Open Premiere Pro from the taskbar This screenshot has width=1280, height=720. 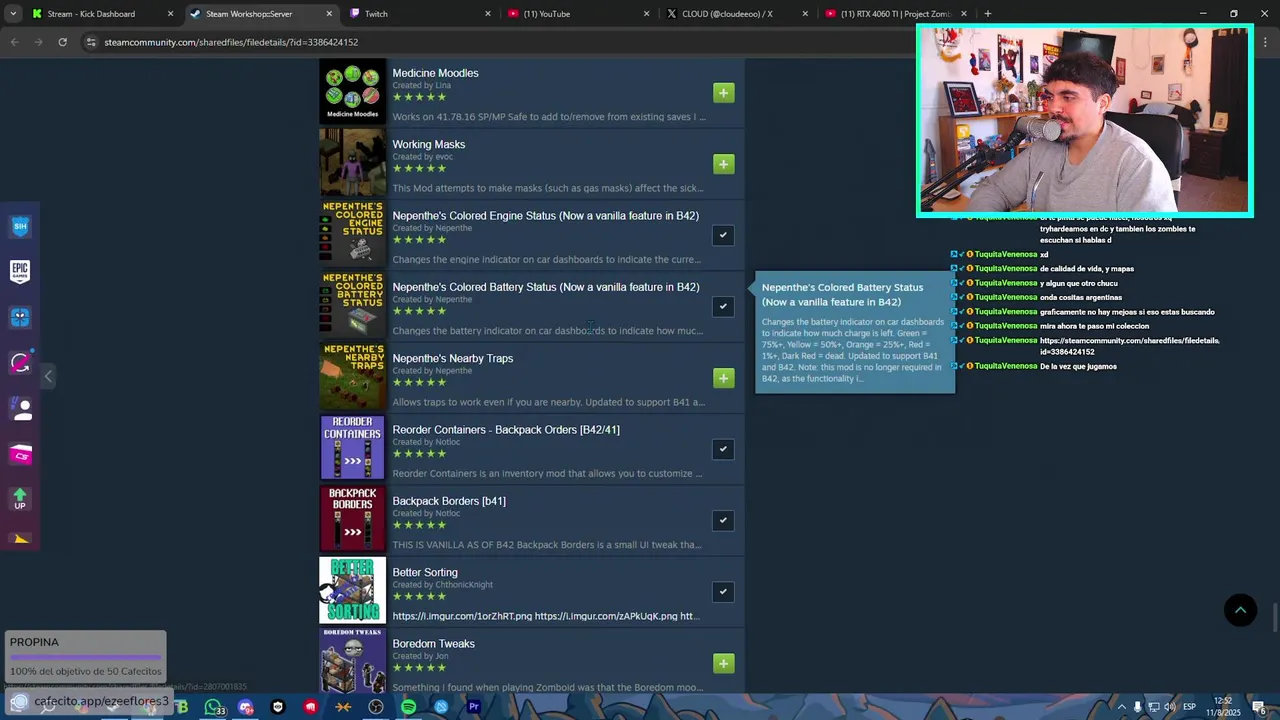pos(474,707)
